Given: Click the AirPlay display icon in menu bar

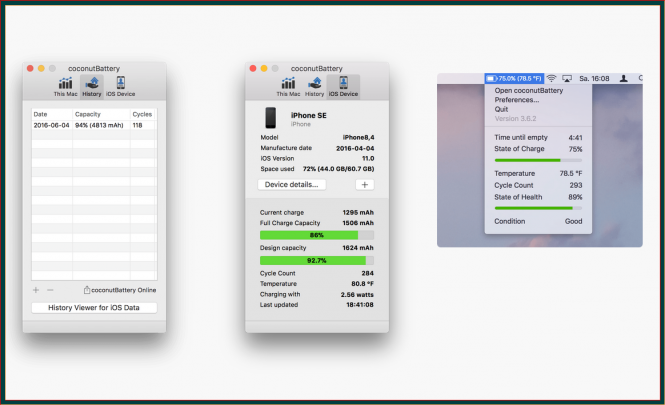Looking at the screenshot, I should pyautogui.click(x=568, y=77).
